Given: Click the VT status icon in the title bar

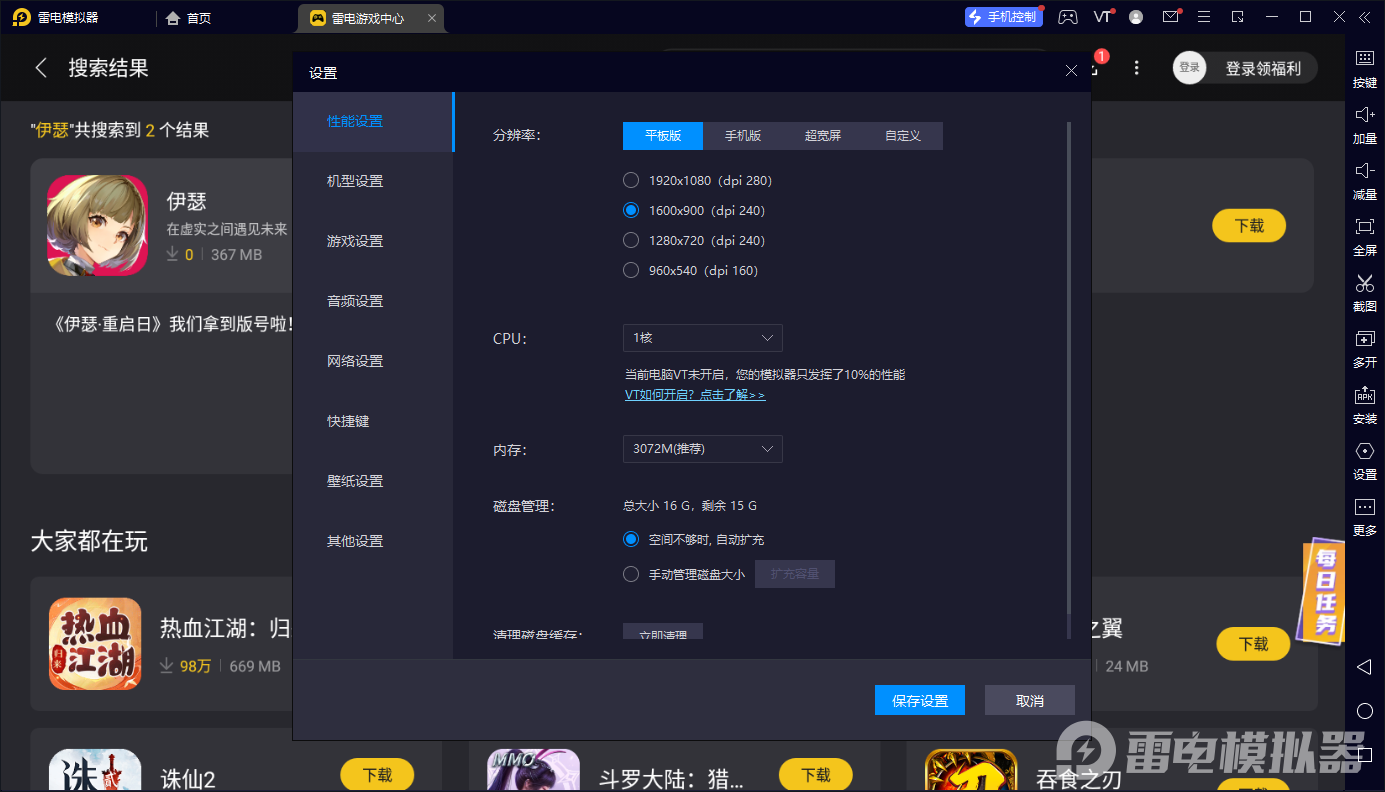Looking at the screenshot, I should pyautogui.click(x=1101, y=17).
